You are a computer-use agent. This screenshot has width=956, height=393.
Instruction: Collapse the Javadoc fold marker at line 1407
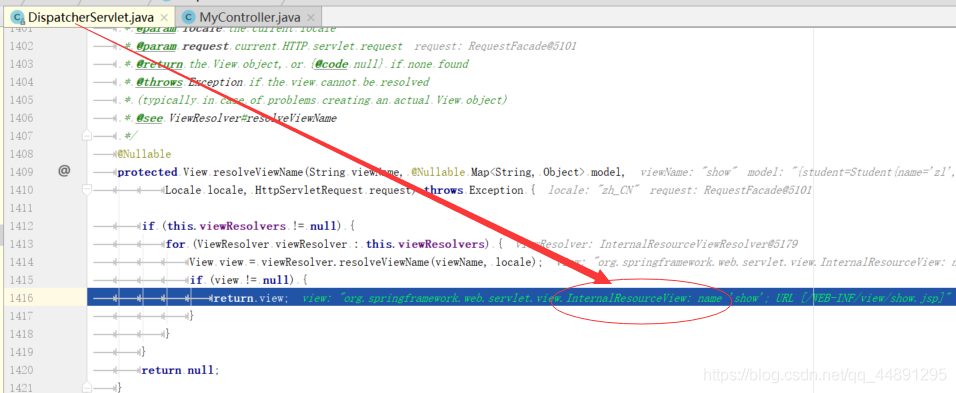(87, 135)
